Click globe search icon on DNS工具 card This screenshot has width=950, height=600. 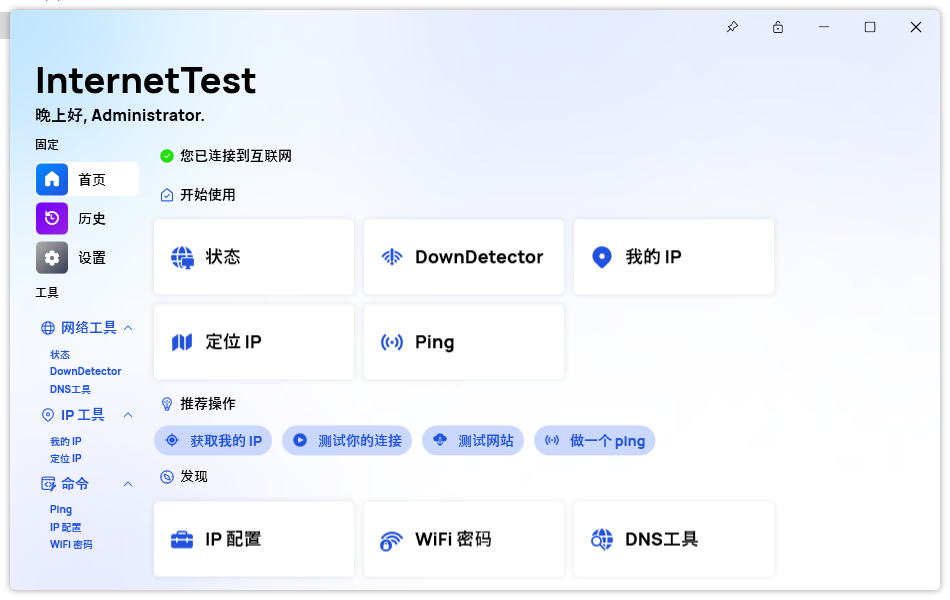pyautogui.click(x=602, y=539)
